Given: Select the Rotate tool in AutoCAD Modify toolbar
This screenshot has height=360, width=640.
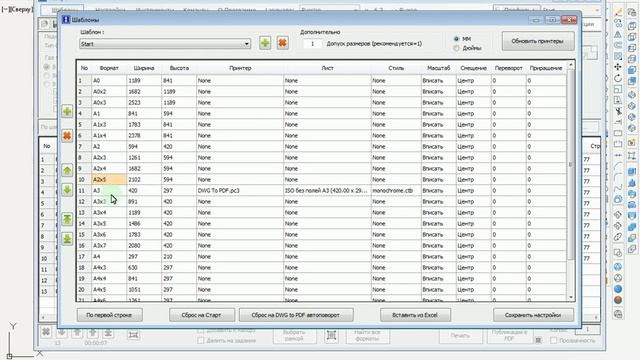Looking at the screenshot, I should (618, 78).
